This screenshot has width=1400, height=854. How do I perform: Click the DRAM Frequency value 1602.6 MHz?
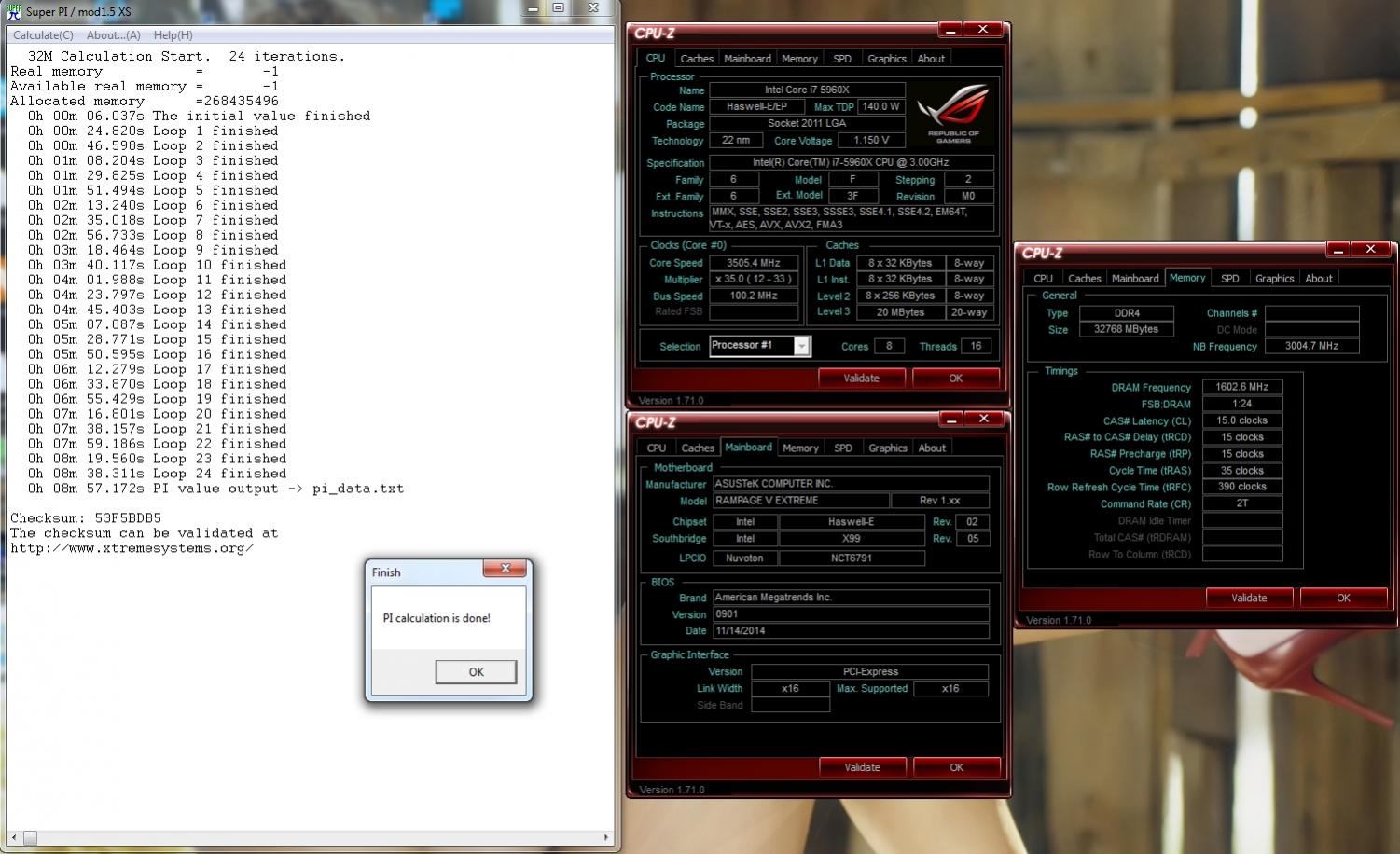[x=1242, y=387]
